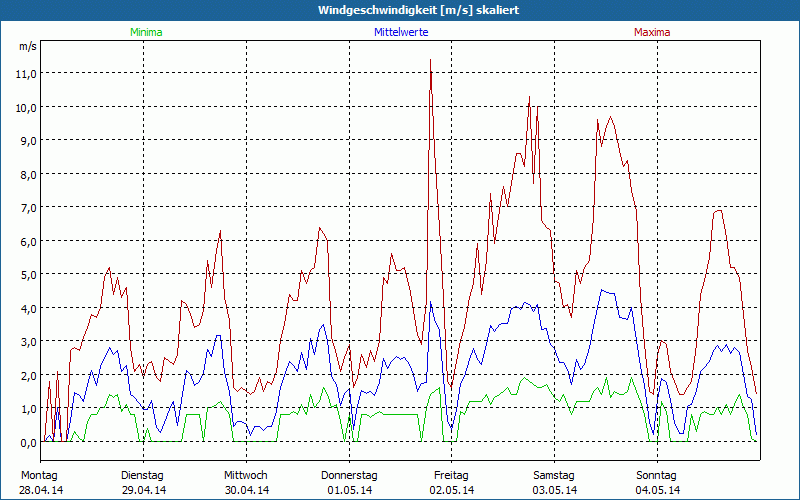This screenshot has width=800, height=500.
Task: Click the '6,0' y-axis value
Action: pyautogui.click(x=28, y=241)
